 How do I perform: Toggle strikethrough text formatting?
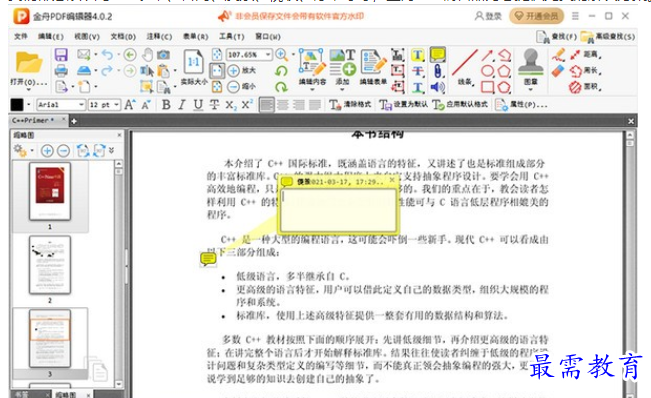coord(214,105)
